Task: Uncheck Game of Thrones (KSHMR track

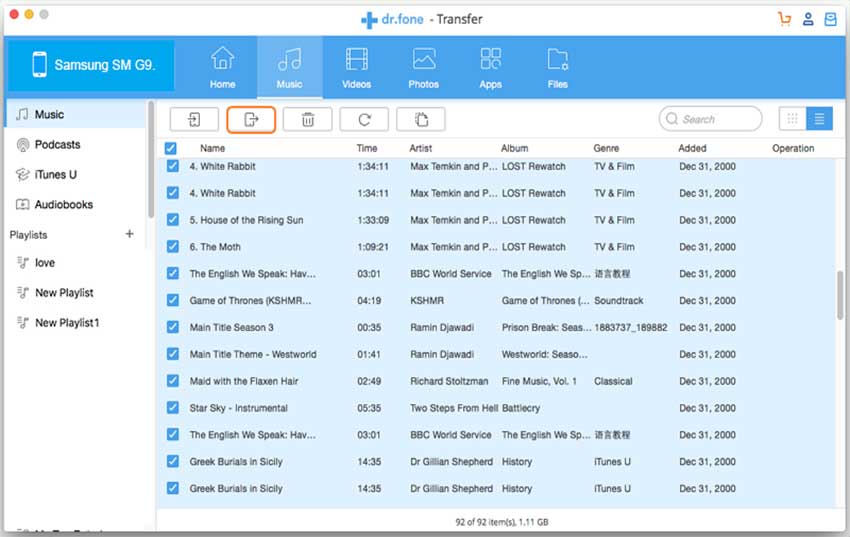Action: click(172, 300)
